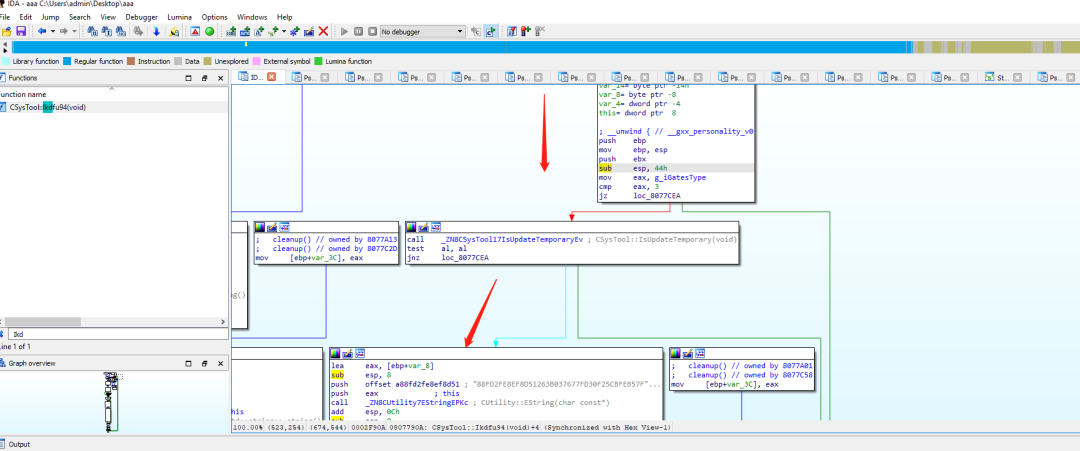The height and width of the screenshot is (451, 1080).
Task: Float the Functions panel
Action: [x=205, y=78]
